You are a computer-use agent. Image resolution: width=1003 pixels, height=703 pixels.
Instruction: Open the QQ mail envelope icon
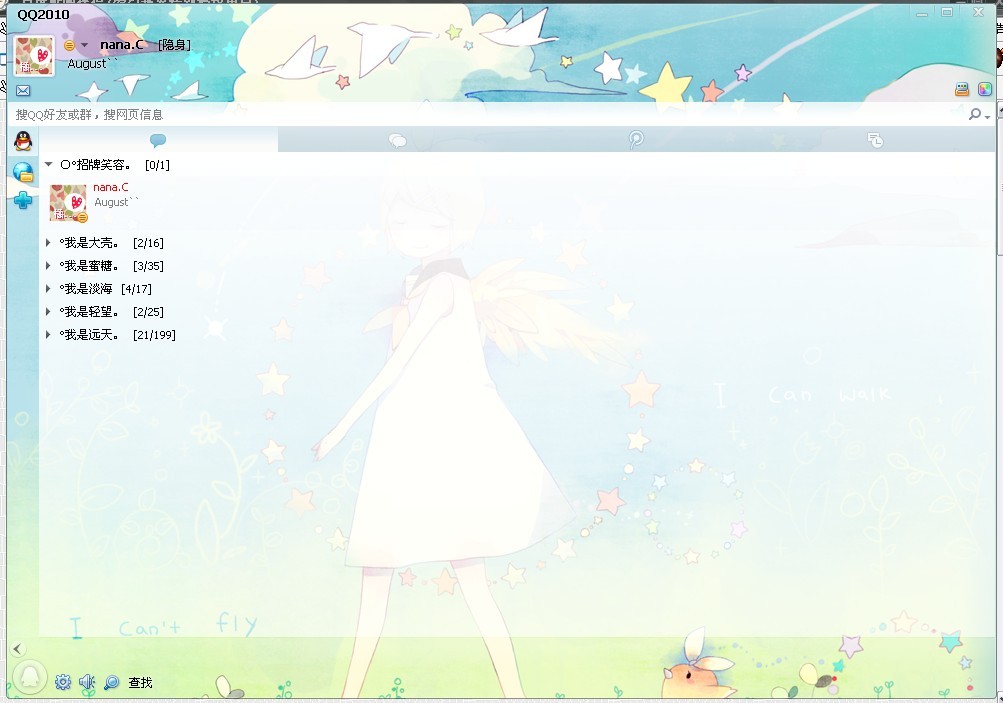pos(23,90)
